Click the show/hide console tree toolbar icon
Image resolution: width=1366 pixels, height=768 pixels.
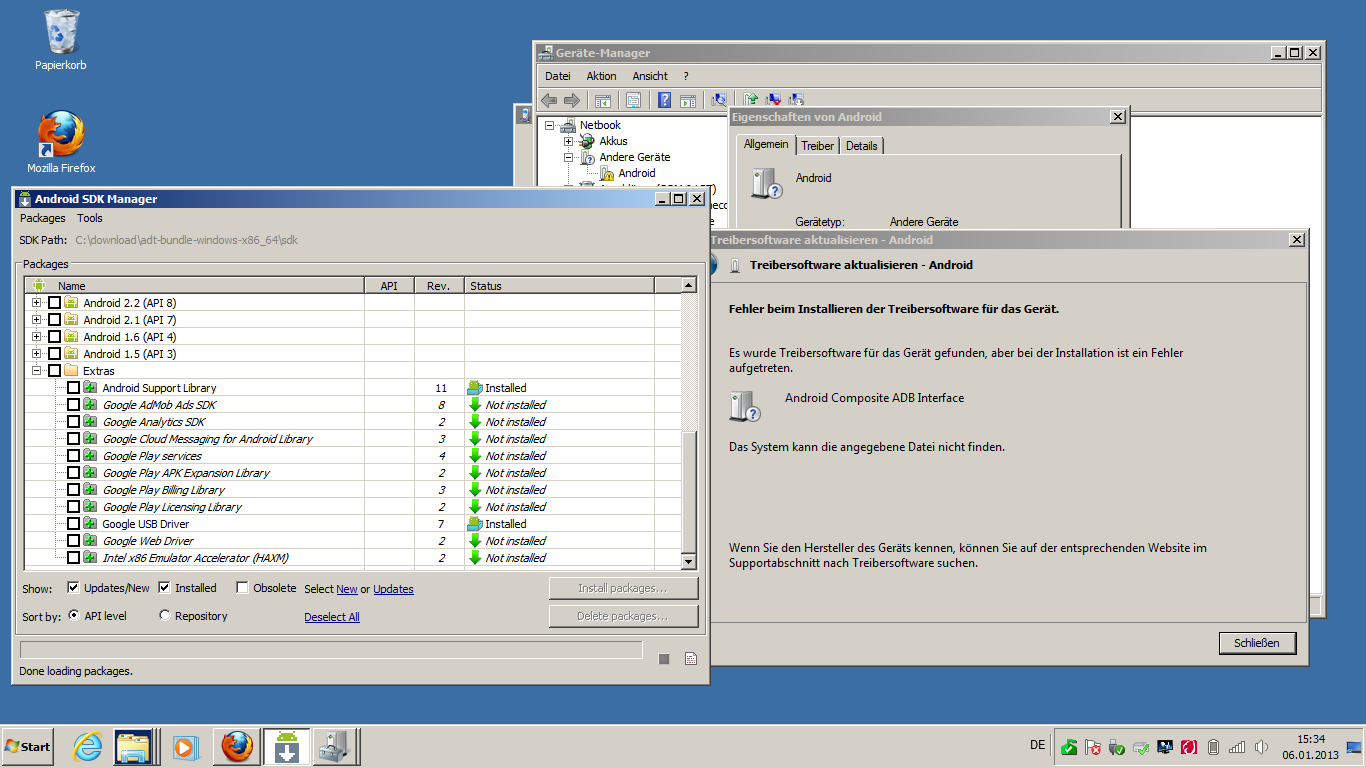[602, 100]
